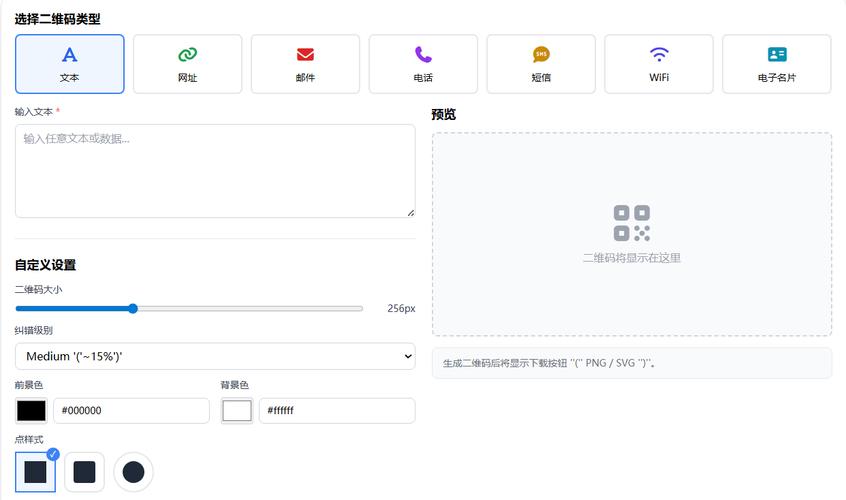Viewport: 846px width, 500px height.
Task: Open the 电子名片 vCard QR type
Action: [777, 64]
